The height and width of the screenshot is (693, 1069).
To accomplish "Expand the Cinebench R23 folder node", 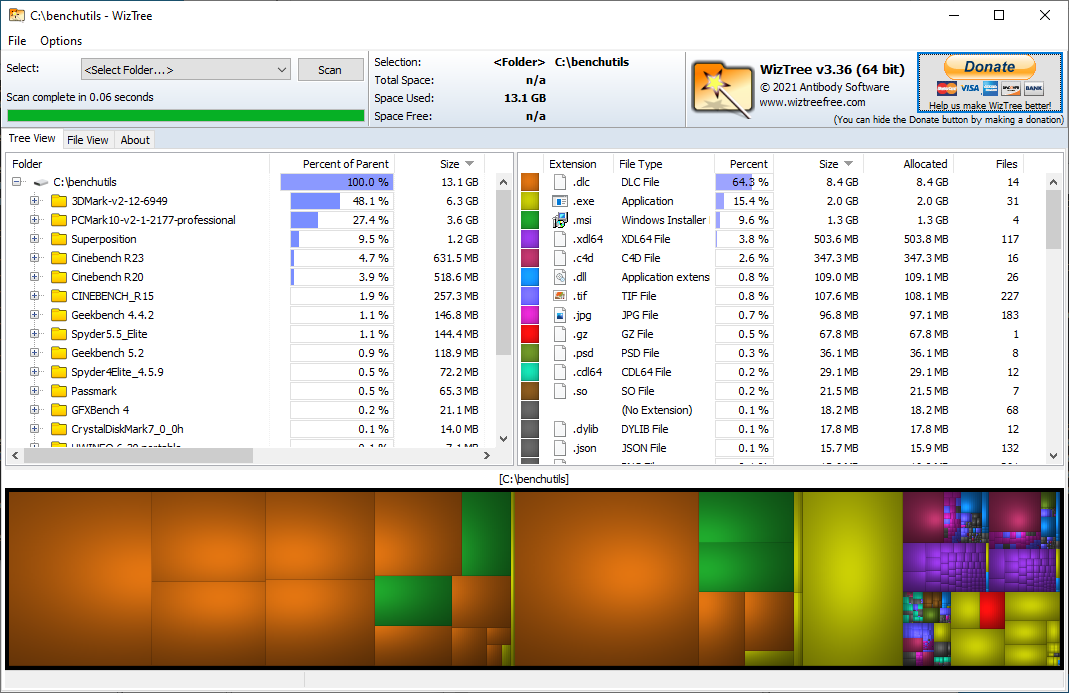I will pos(35,258).
